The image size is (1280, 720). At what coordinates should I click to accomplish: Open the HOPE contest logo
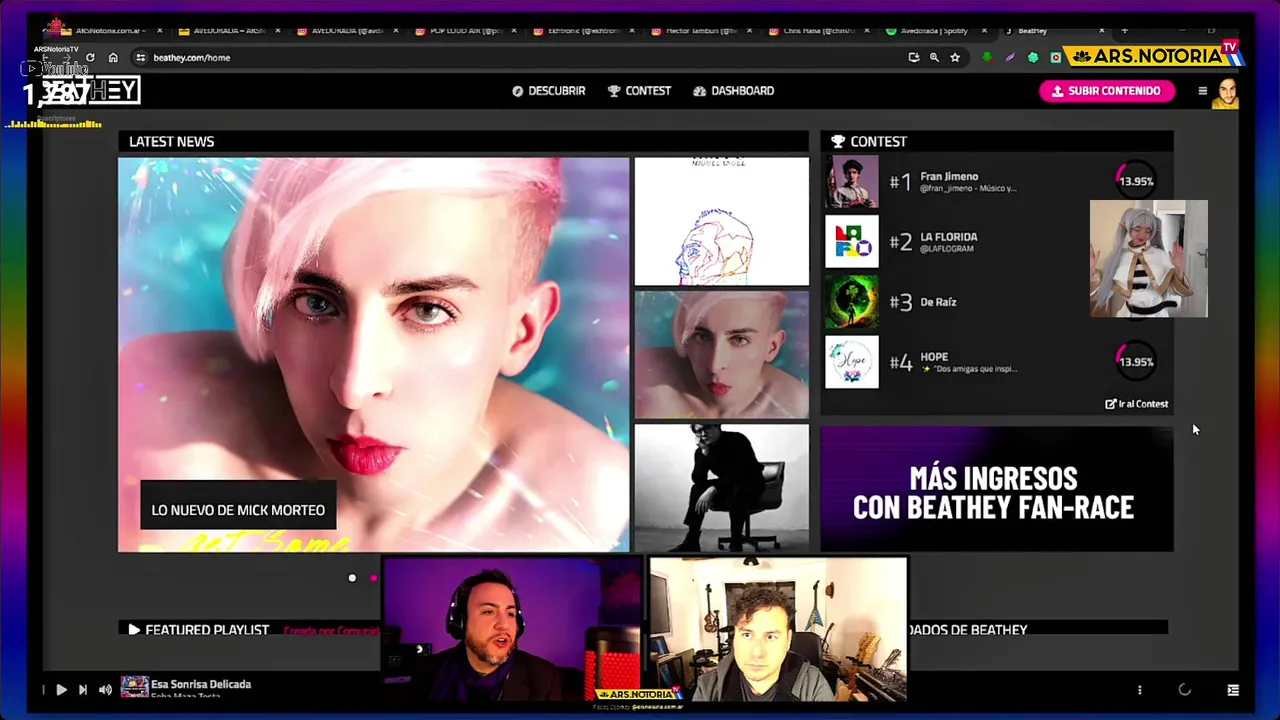point(851,361)
